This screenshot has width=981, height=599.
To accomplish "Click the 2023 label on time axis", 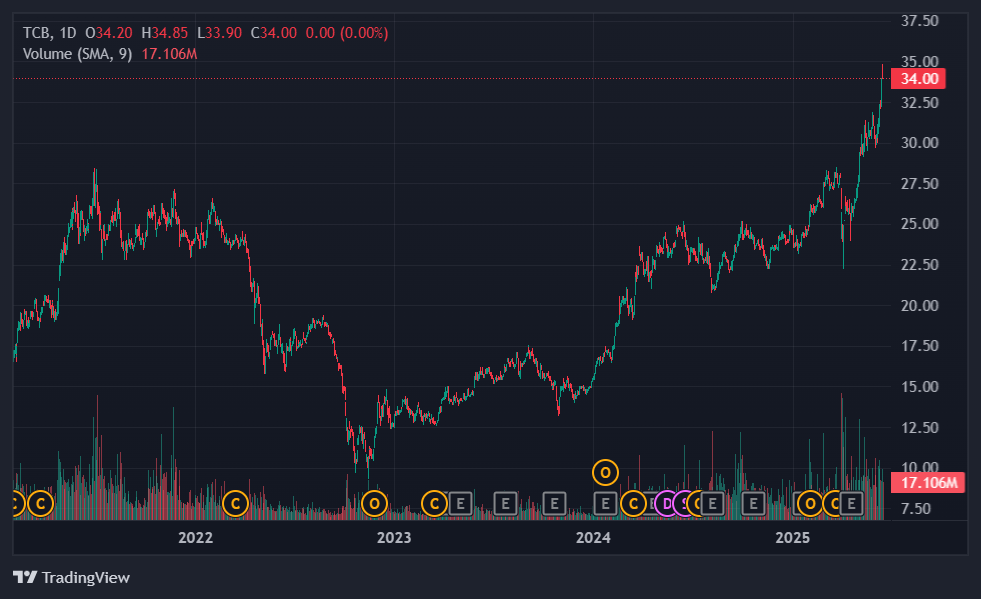I will pos(394,537).
